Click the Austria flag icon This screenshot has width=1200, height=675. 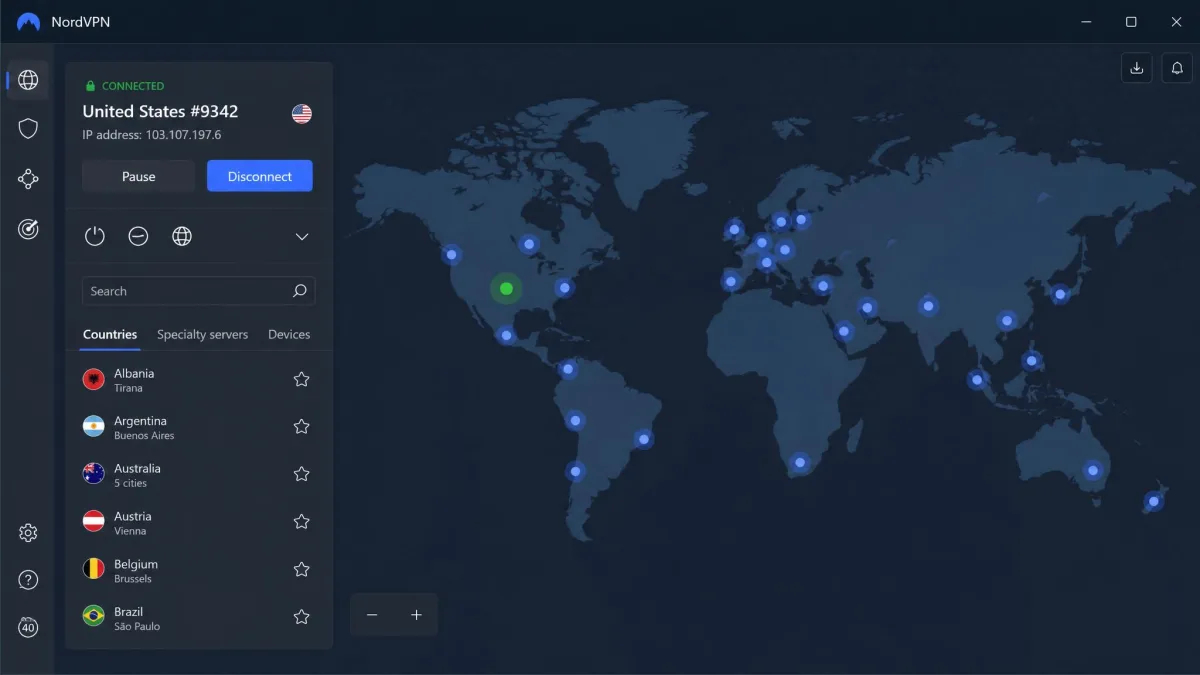tap(94, 522)
